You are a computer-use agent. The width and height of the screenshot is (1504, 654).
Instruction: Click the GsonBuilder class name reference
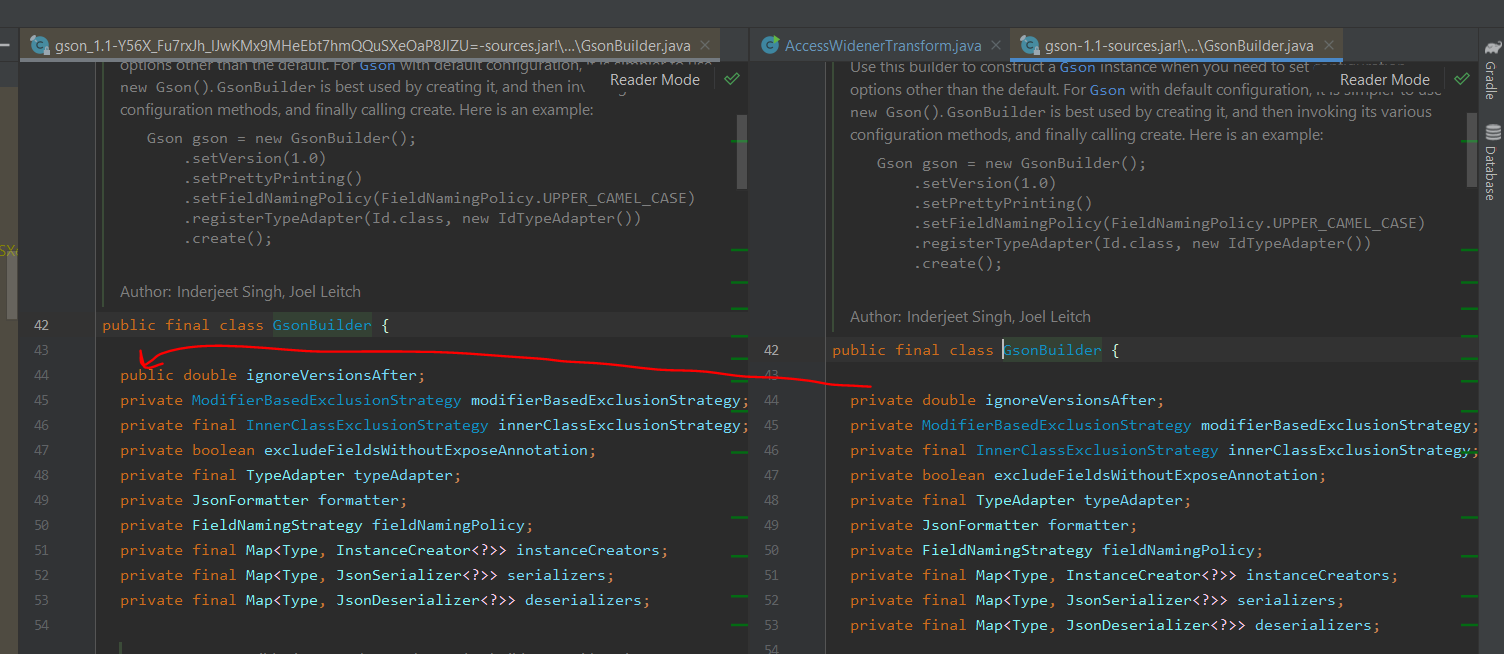pyautogui.click(x=320, y=324)
